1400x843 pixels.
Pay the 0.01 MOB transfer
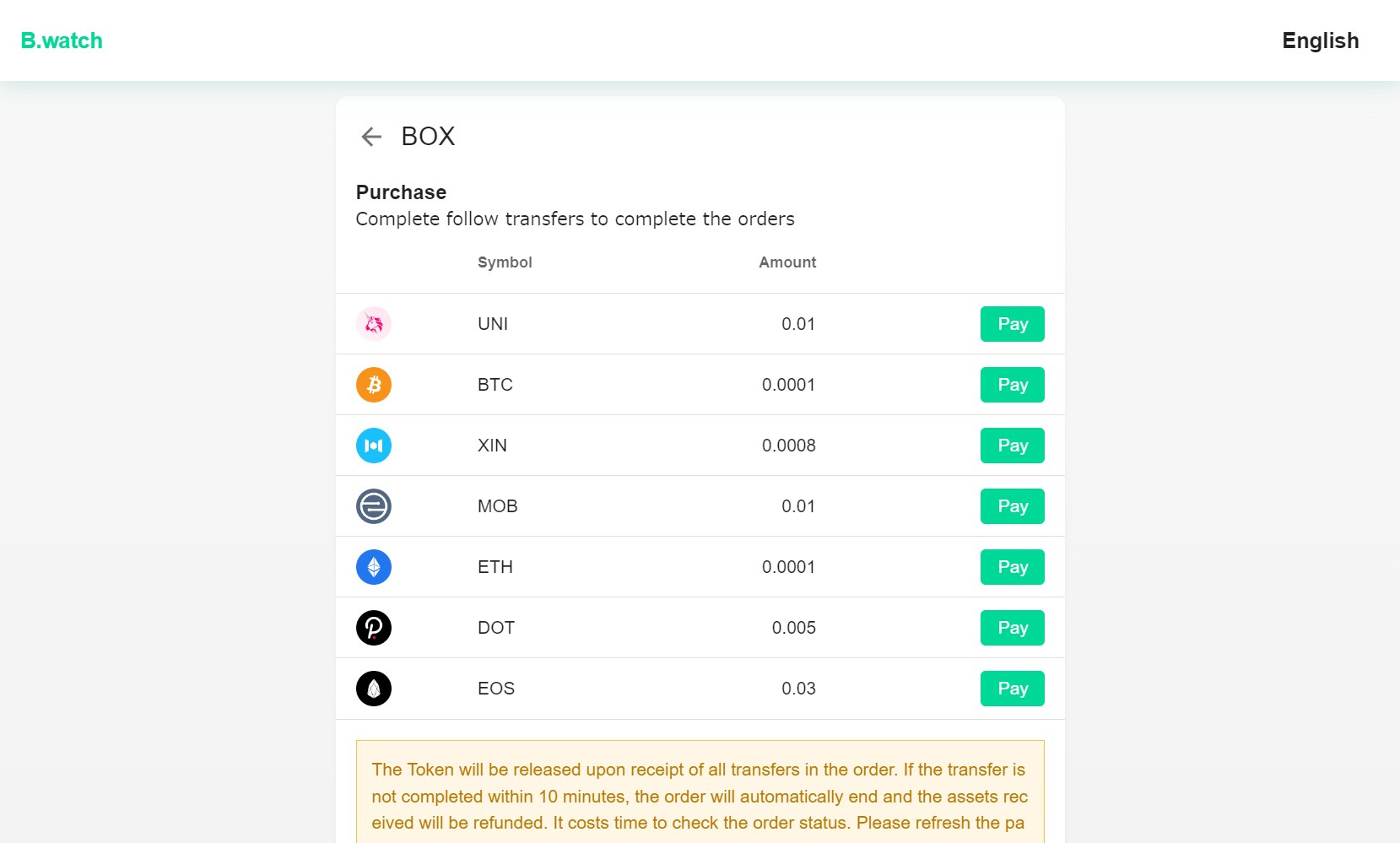click(1013, 506)
